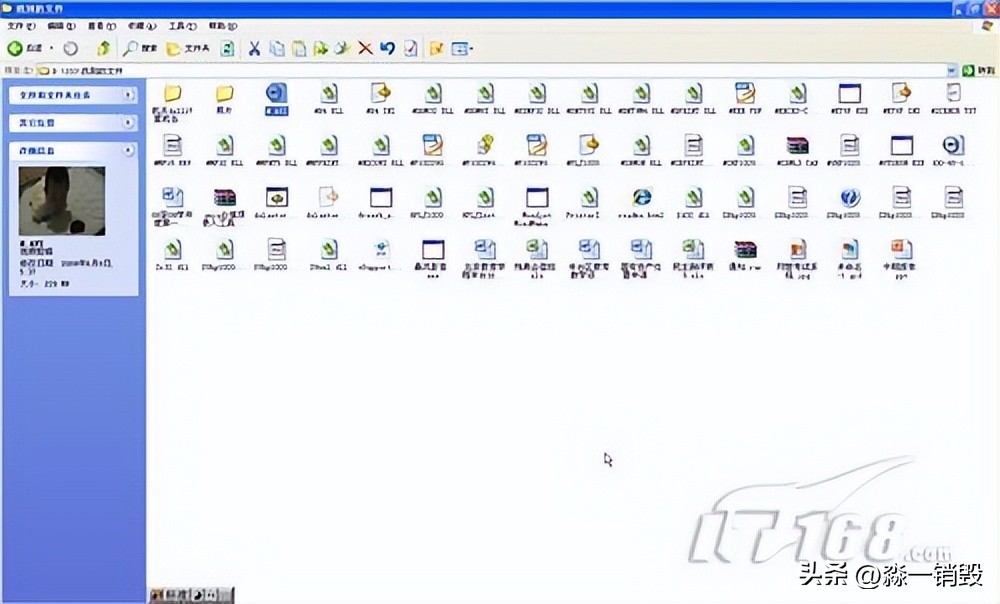Collapse the Other Places panel
The width and height of the screenshot is (1000, 604).
tap(129, 122)
